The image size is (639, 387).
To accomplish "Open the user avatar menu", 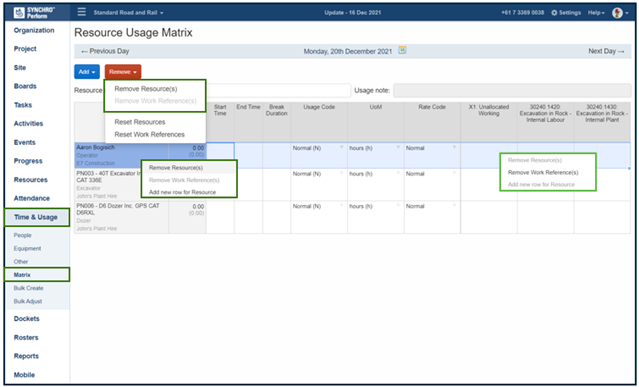I will [620, 13].
